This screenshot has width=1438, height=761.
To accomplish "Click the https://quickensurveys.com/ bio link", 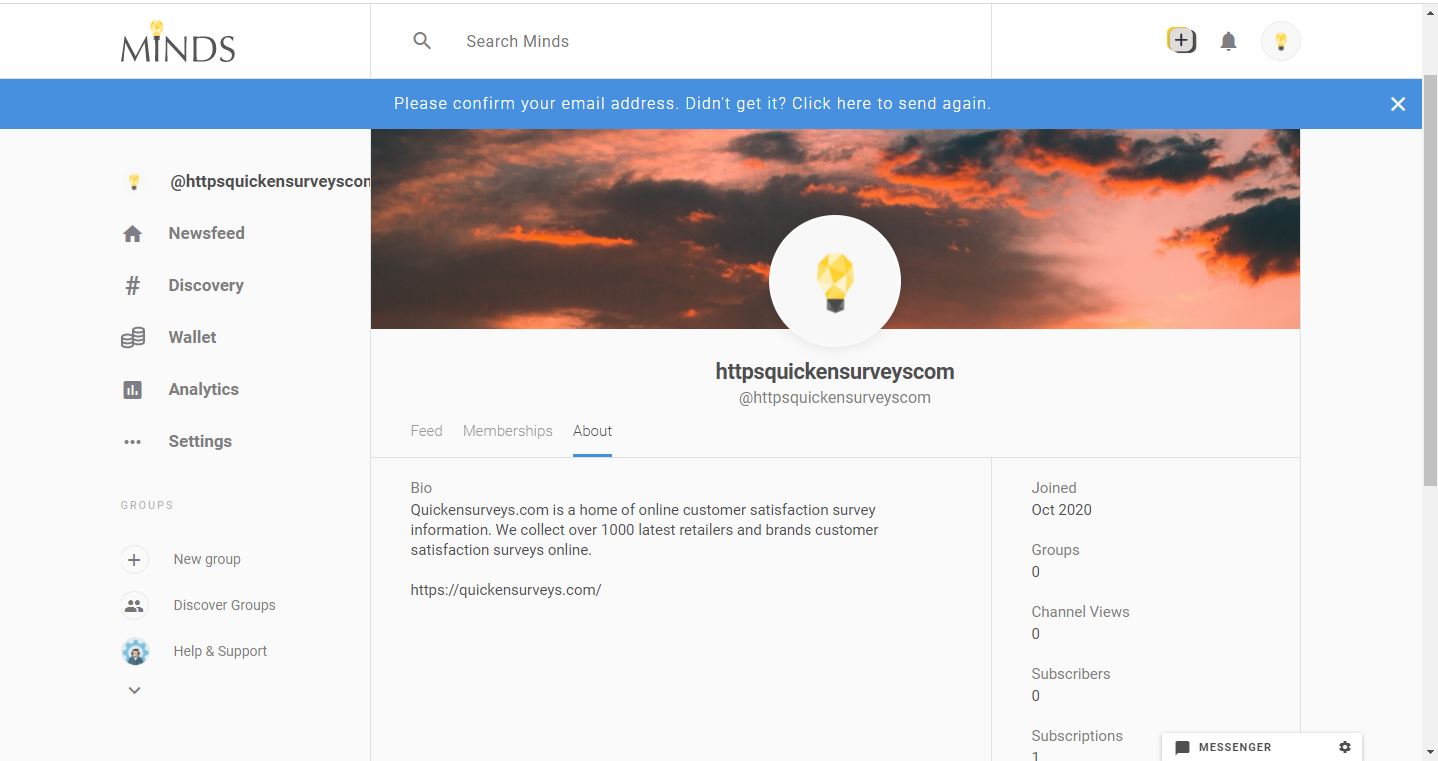I will (x=506, y=590).
